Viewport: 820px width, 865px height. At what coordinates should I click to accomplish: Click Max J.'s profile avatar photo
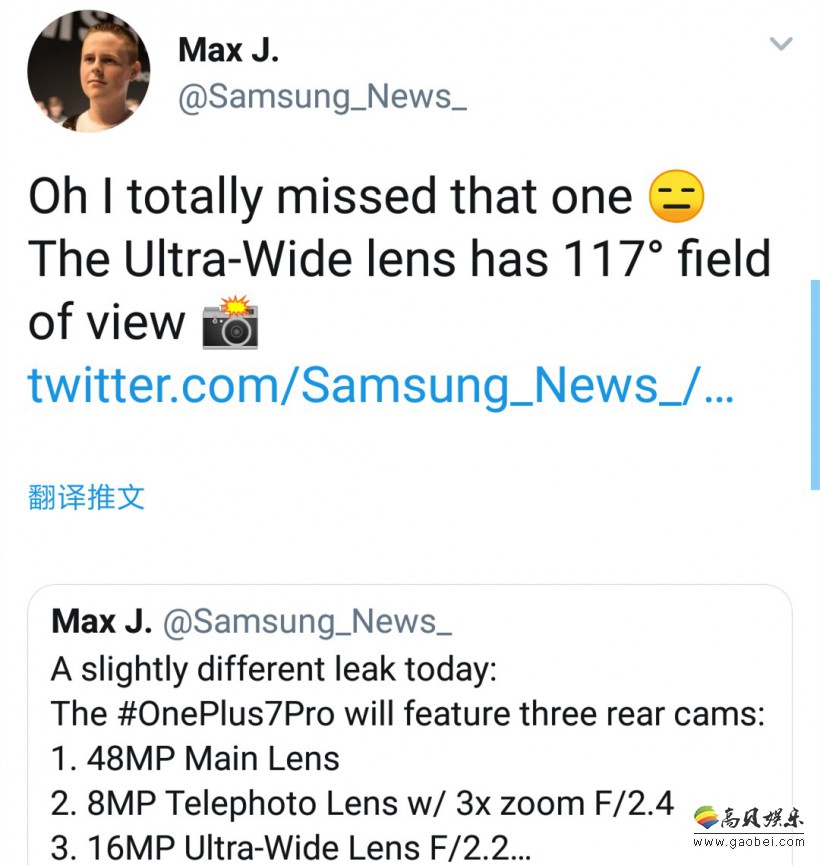(x=89, y=71)
